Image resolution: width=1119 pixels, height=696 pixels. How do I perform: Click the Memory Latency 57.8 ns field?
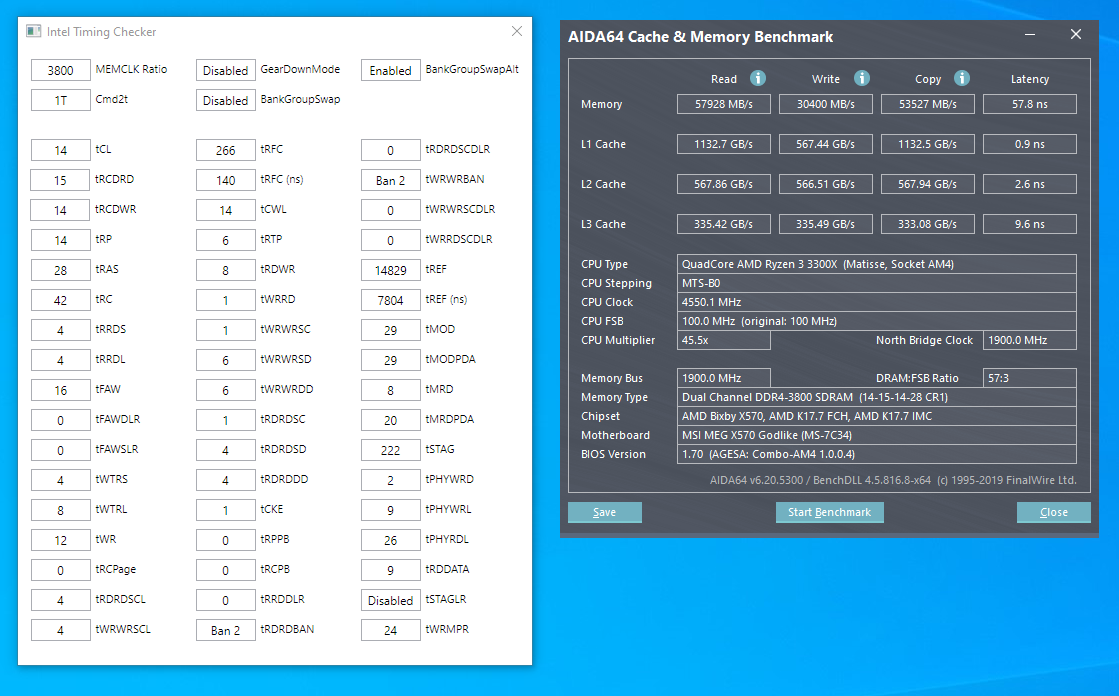pyautogui.click(x=1030, y=104)
